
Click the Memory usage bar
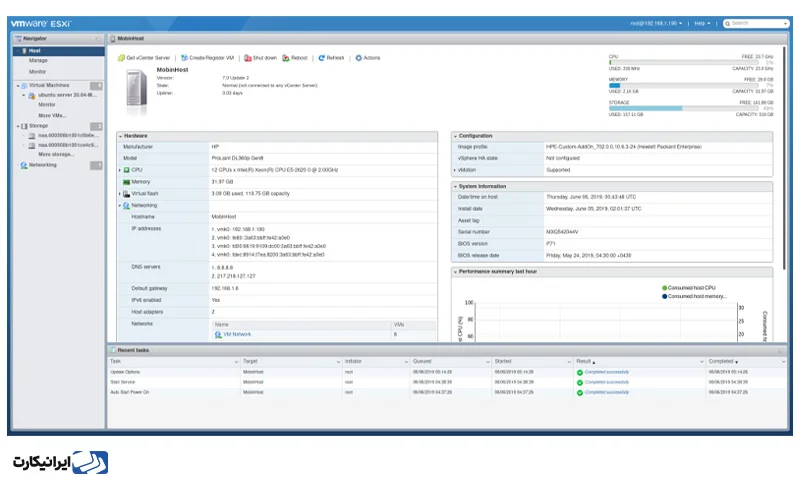(x=684, y=86)
